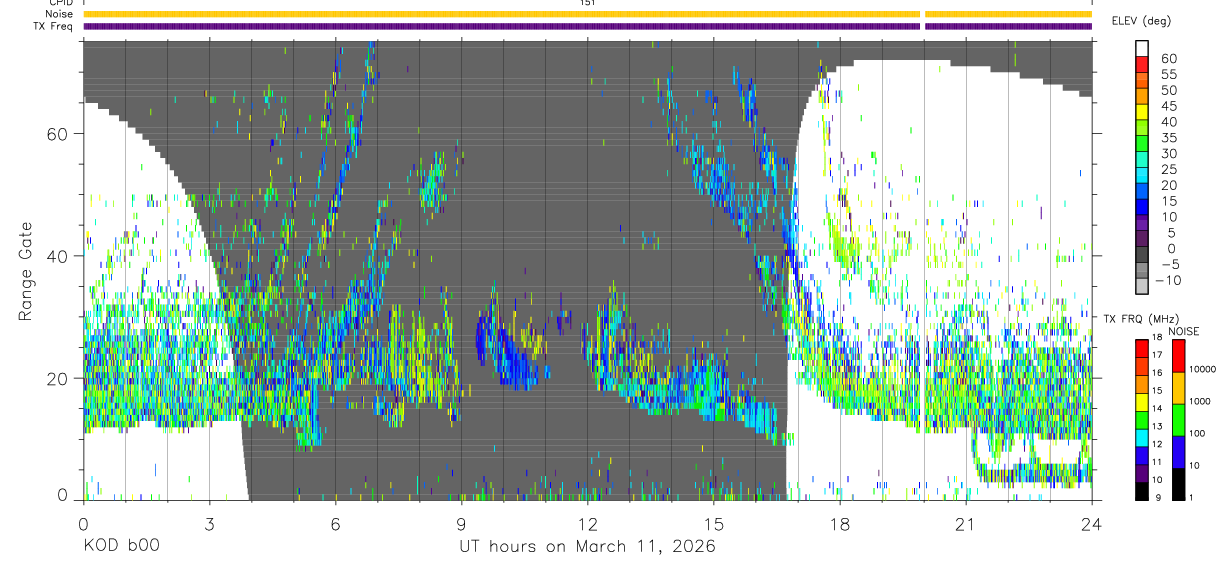1228x567 pixels.
Task: Click the y-axis tick label '20'
Action: click(58, 378)
